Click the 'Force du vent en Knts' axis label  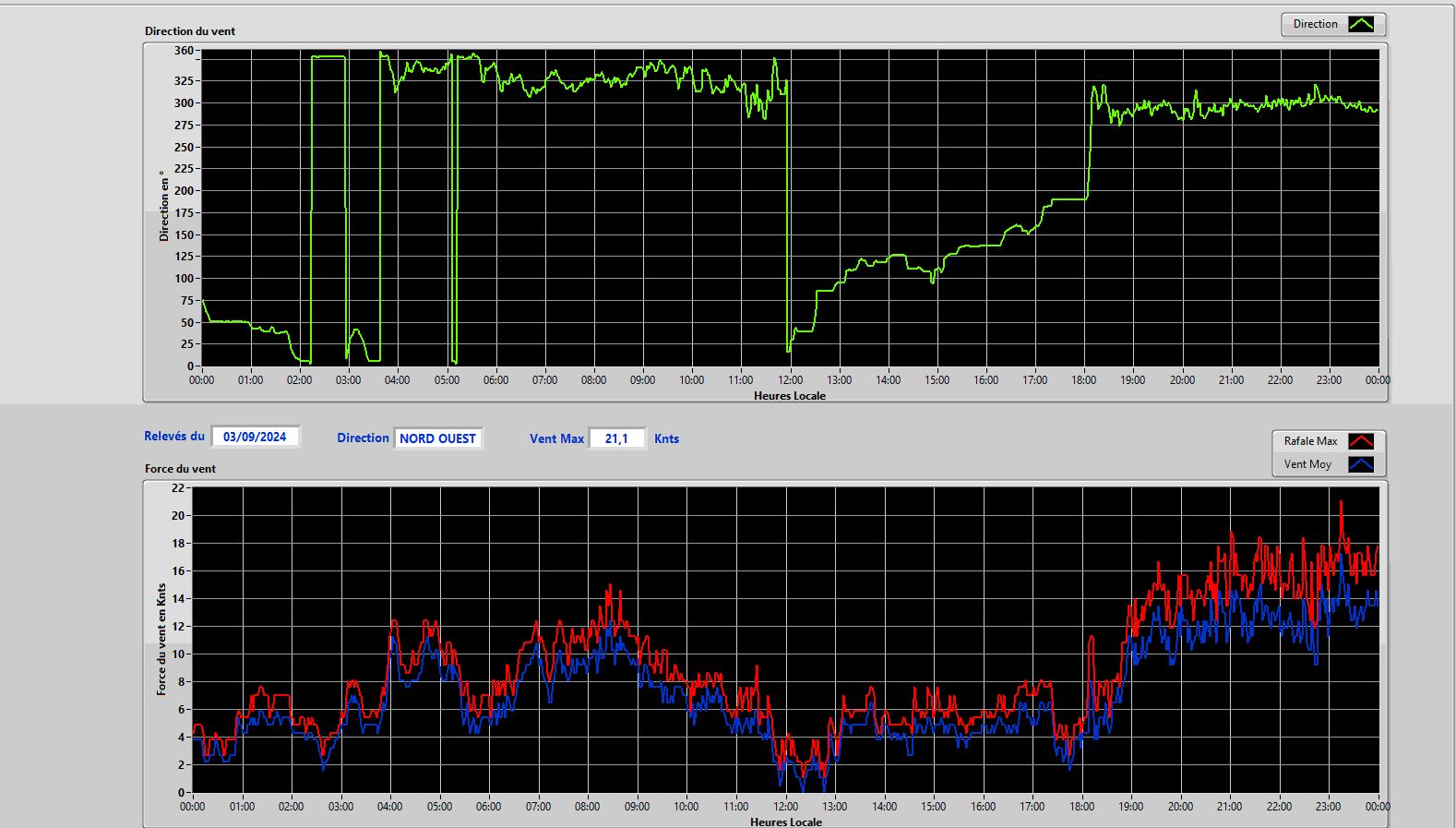pyautogui.click(x=161, y=639)
